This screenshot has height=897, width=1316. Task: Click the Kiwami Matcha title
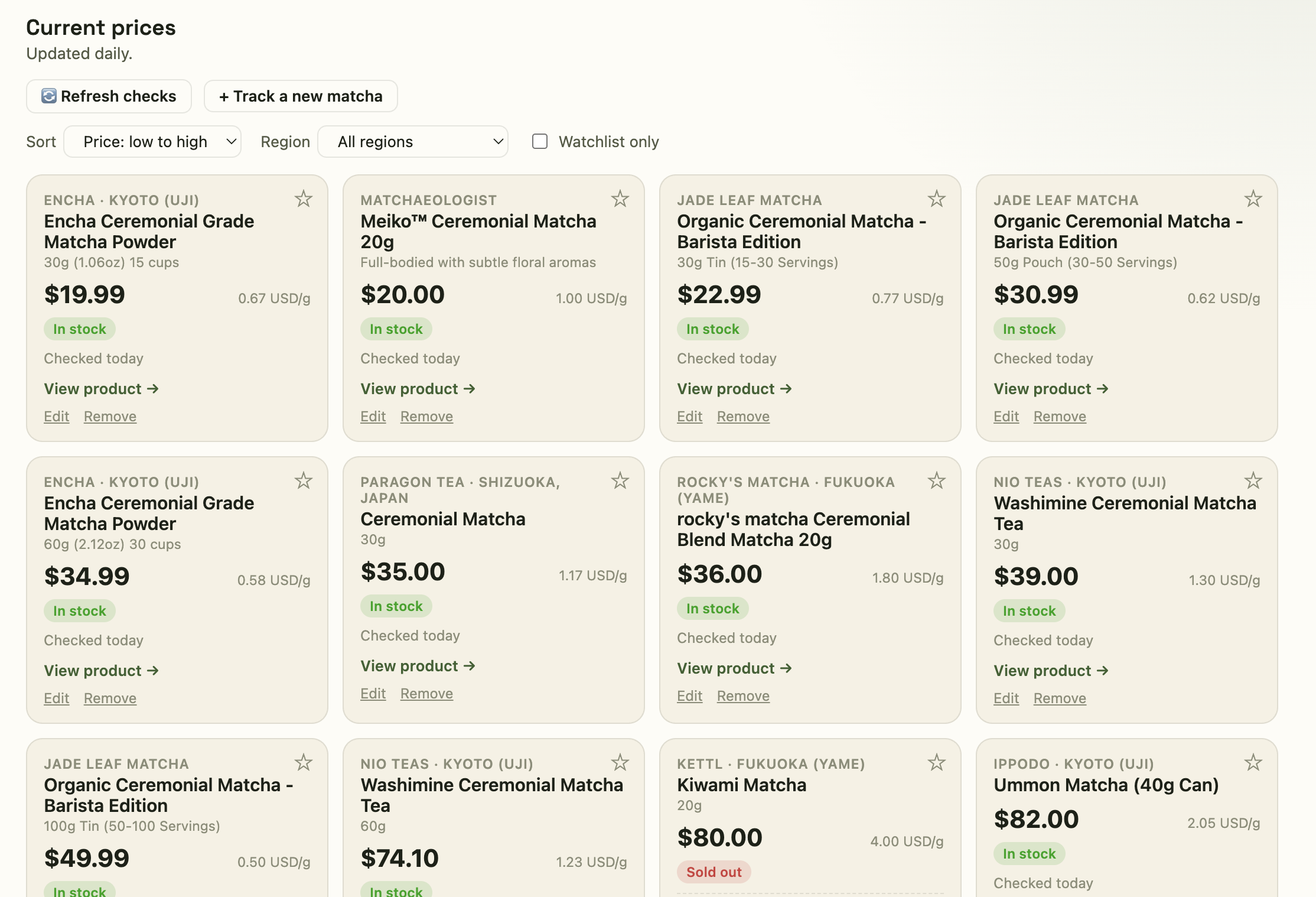click(742, 785)
